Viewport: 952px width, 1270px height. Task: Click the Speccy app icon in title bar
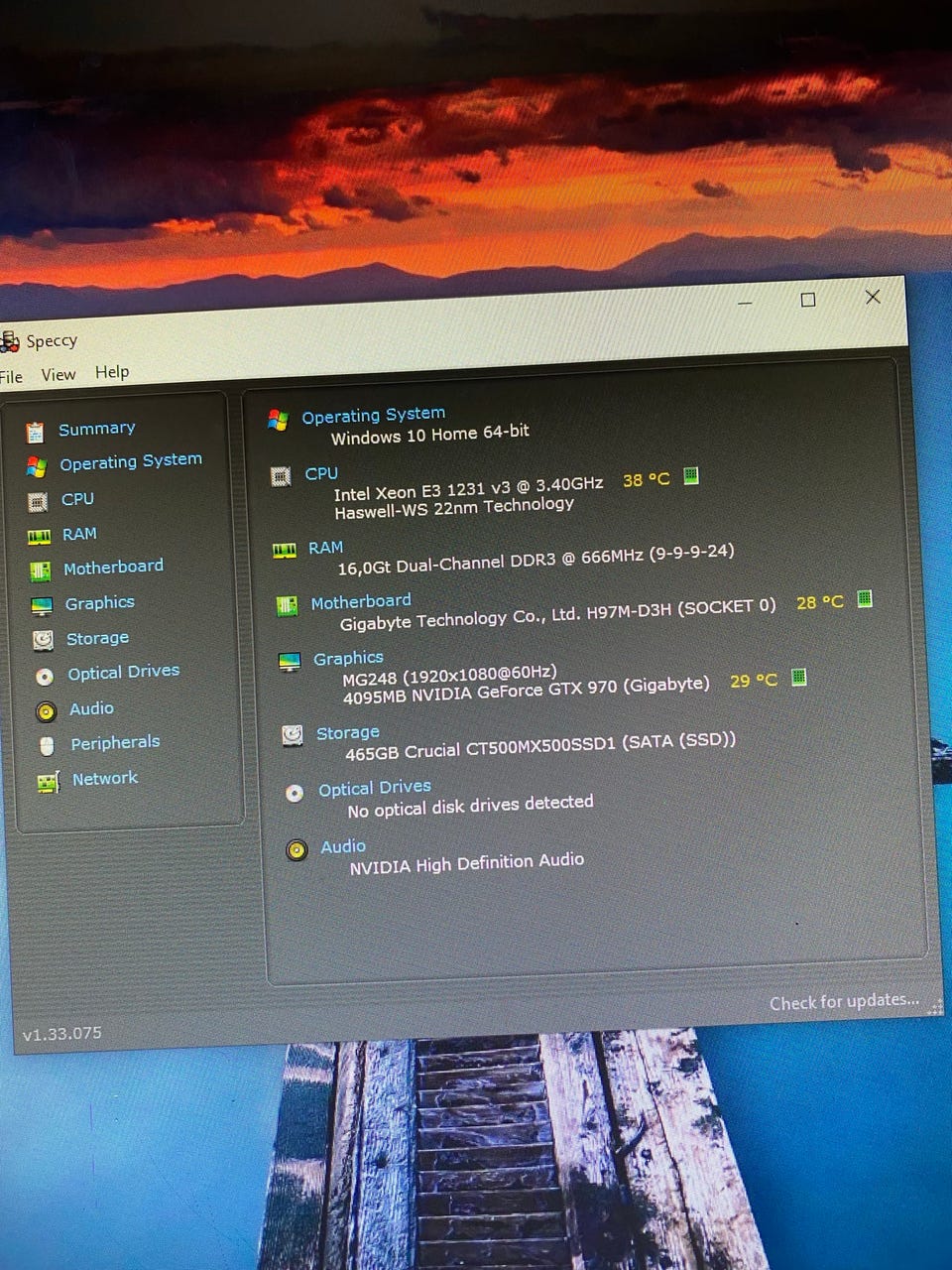(x=10, y=342)
